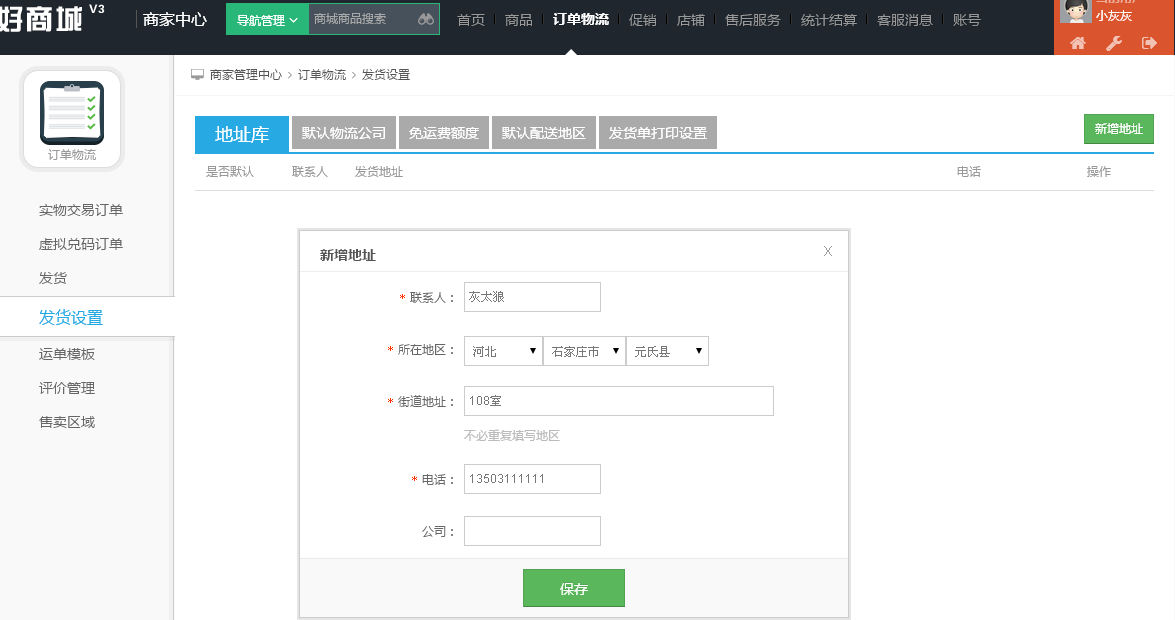Image resolution: width=1175 pixels, height=620 pixels.
Task: Click 商家管理中心 breadcrumb link
Action: pyautogui.click(x=246, y=74)
